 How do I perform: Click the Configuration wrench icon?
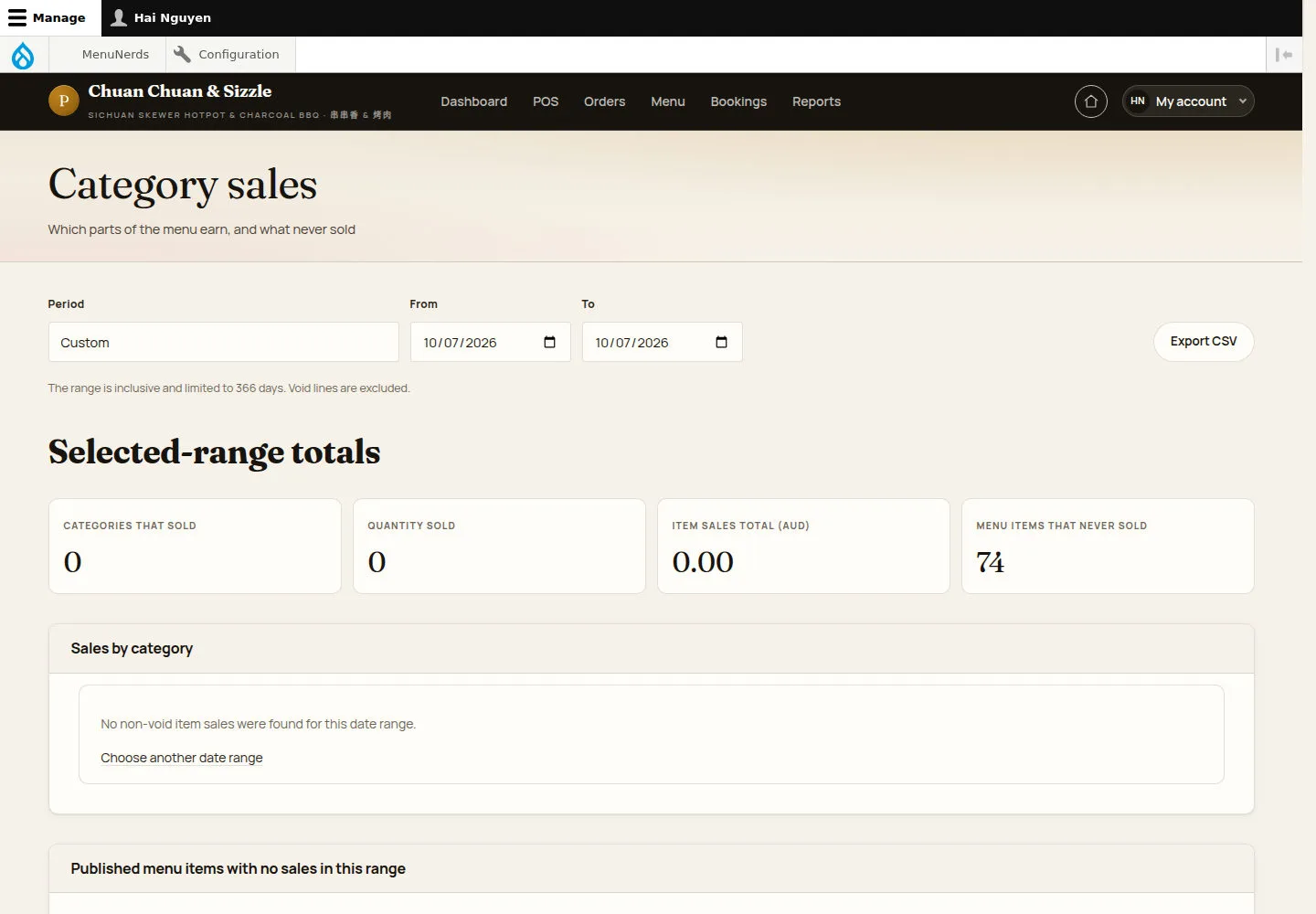(x=182, y=54)
